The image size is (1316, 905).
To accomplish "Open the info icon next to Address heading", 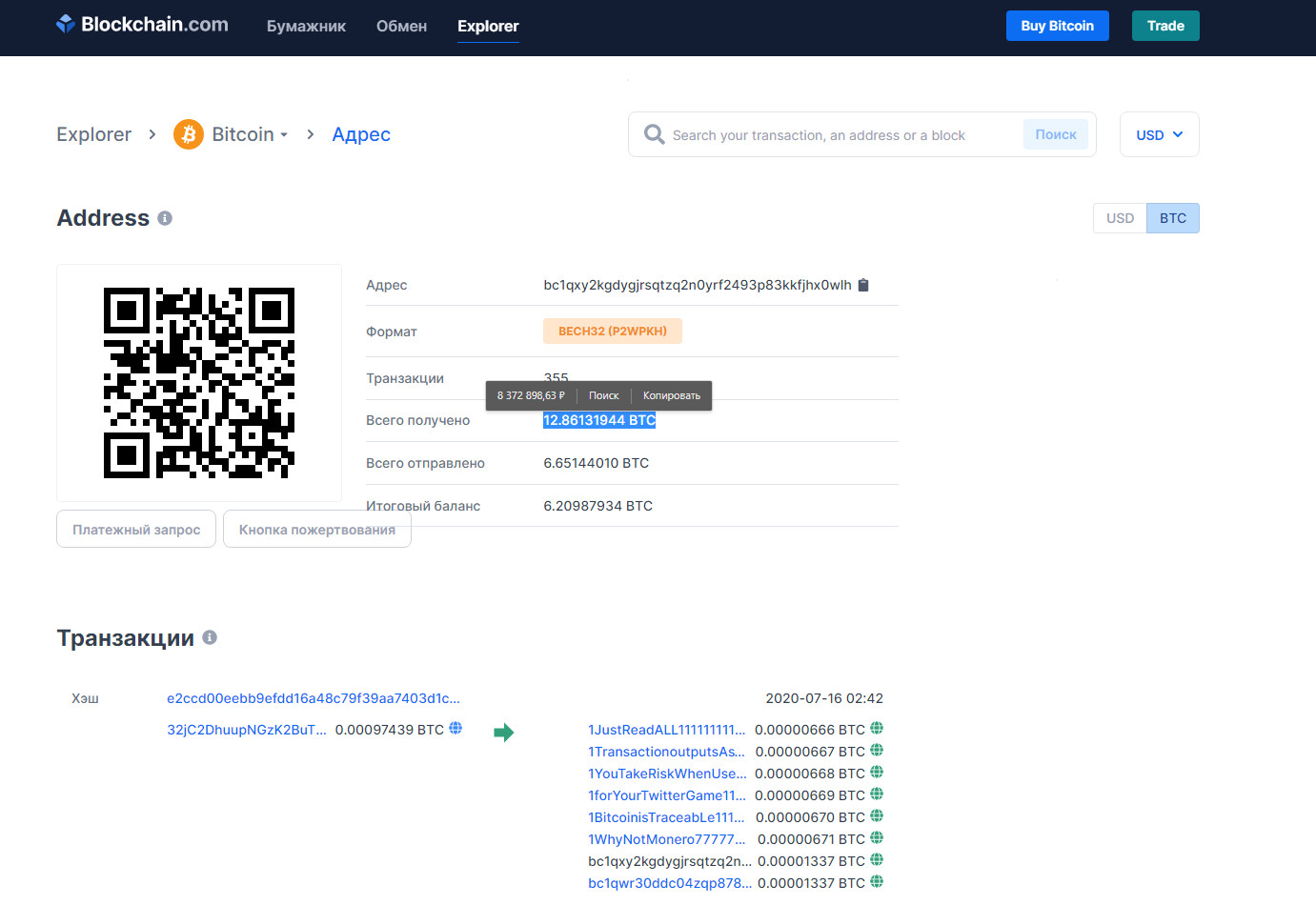I will point(165,218).
